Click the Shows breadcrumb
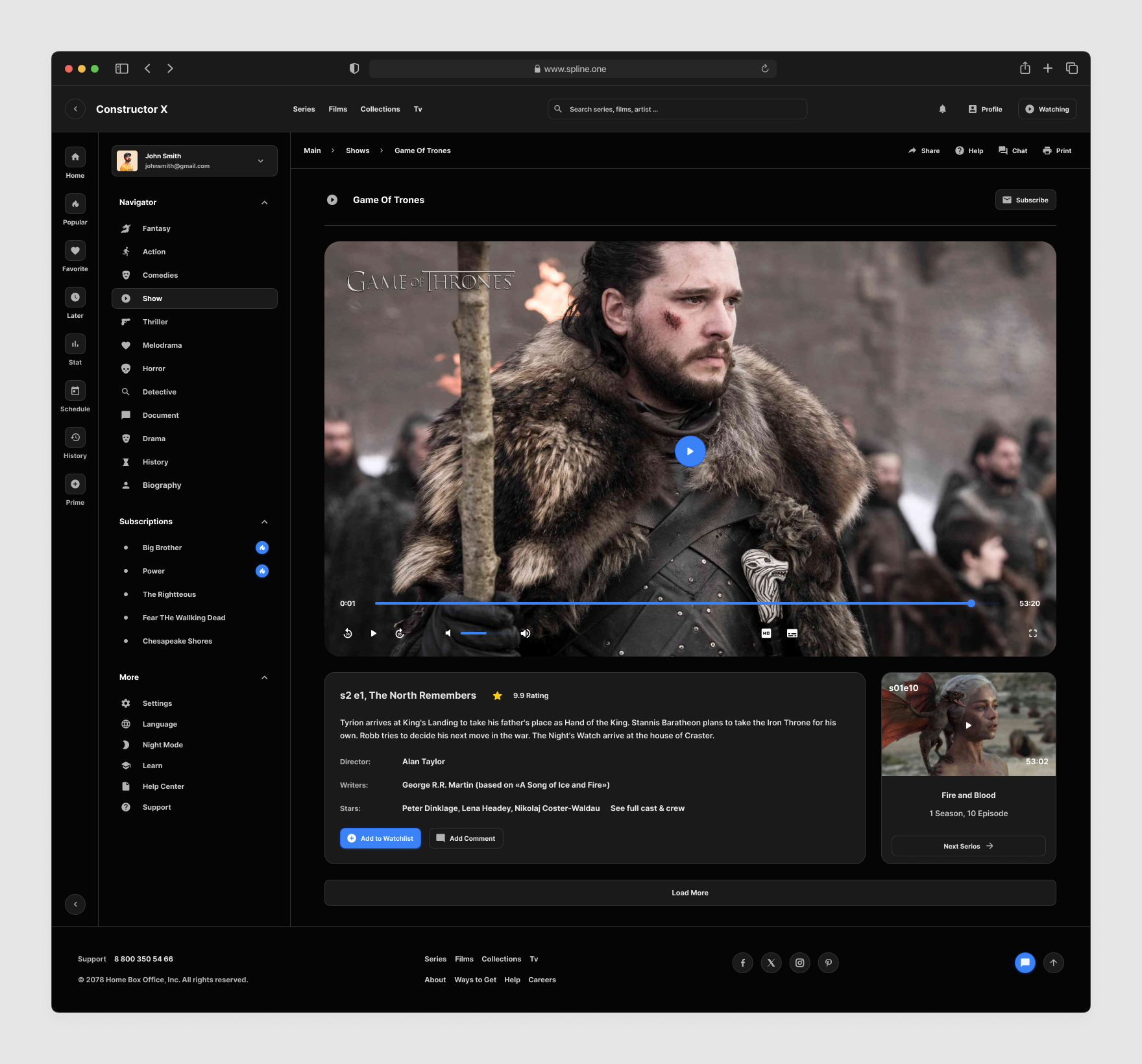Viewport: 1142px width, 1064px height. click(x=358, y=151)
